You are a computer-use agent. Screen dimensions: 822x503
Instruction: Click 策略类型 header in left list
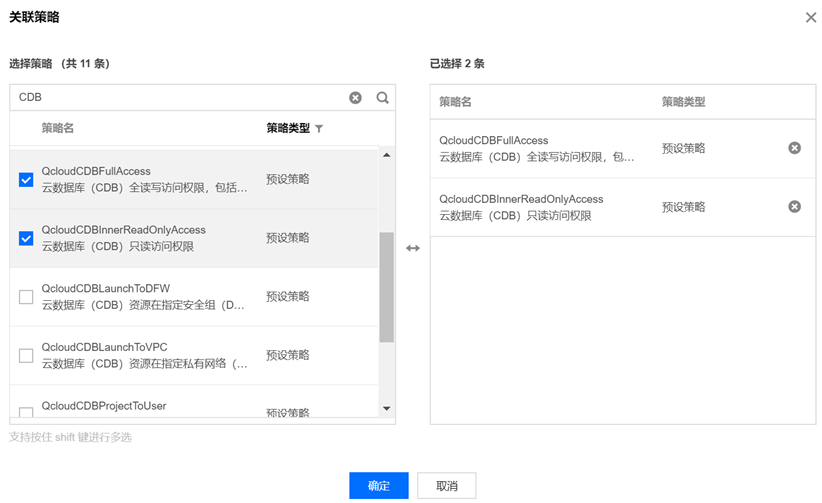(288, 128)
